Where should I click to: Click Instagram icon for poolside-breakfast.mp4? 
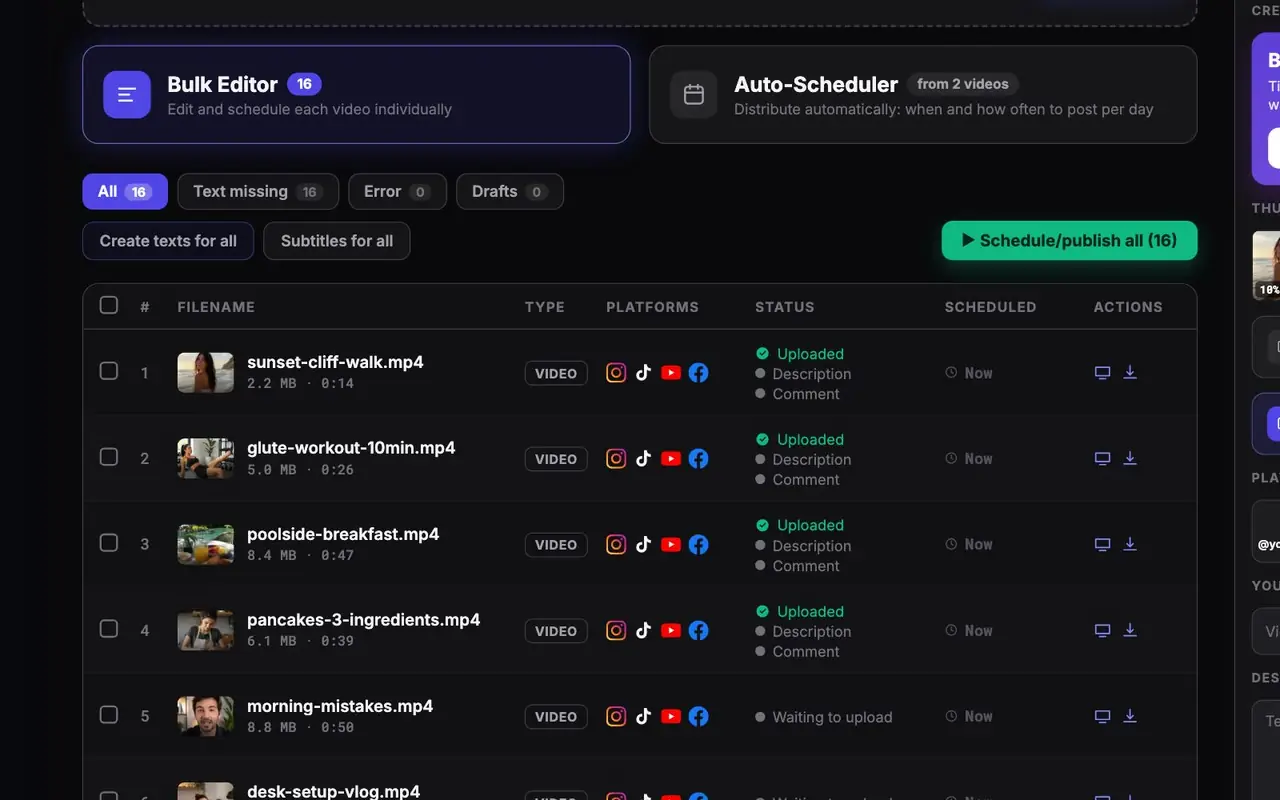616,545
